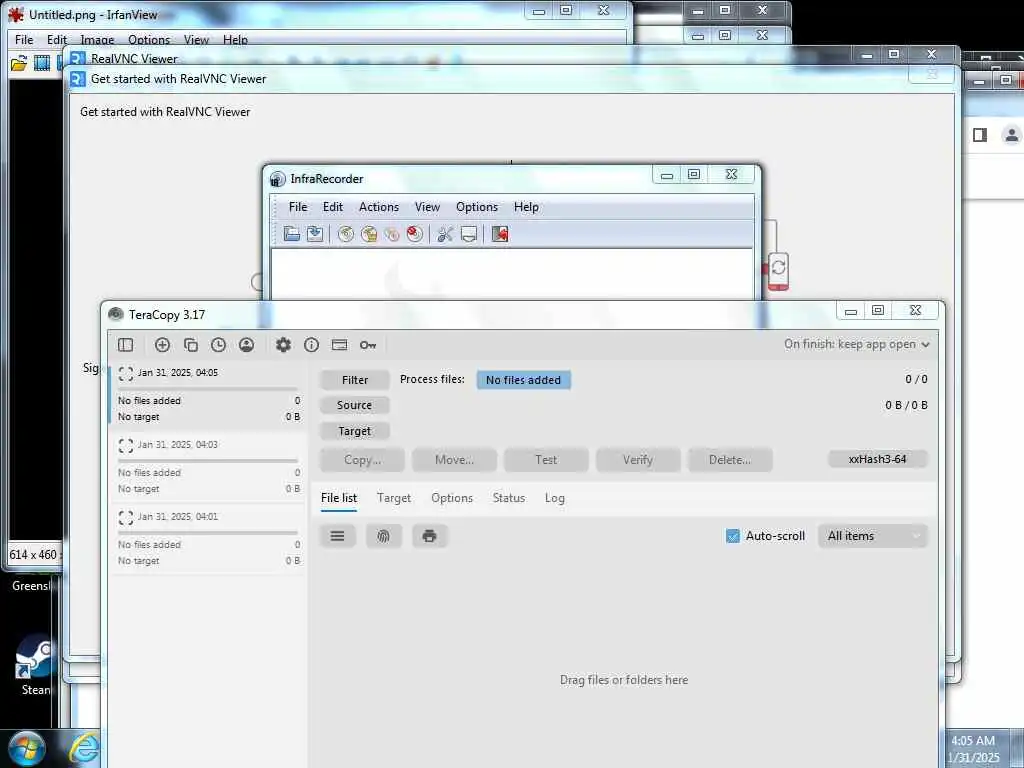
Task: Open the All items filter dropdown
Action: click(x=872, y=536)
